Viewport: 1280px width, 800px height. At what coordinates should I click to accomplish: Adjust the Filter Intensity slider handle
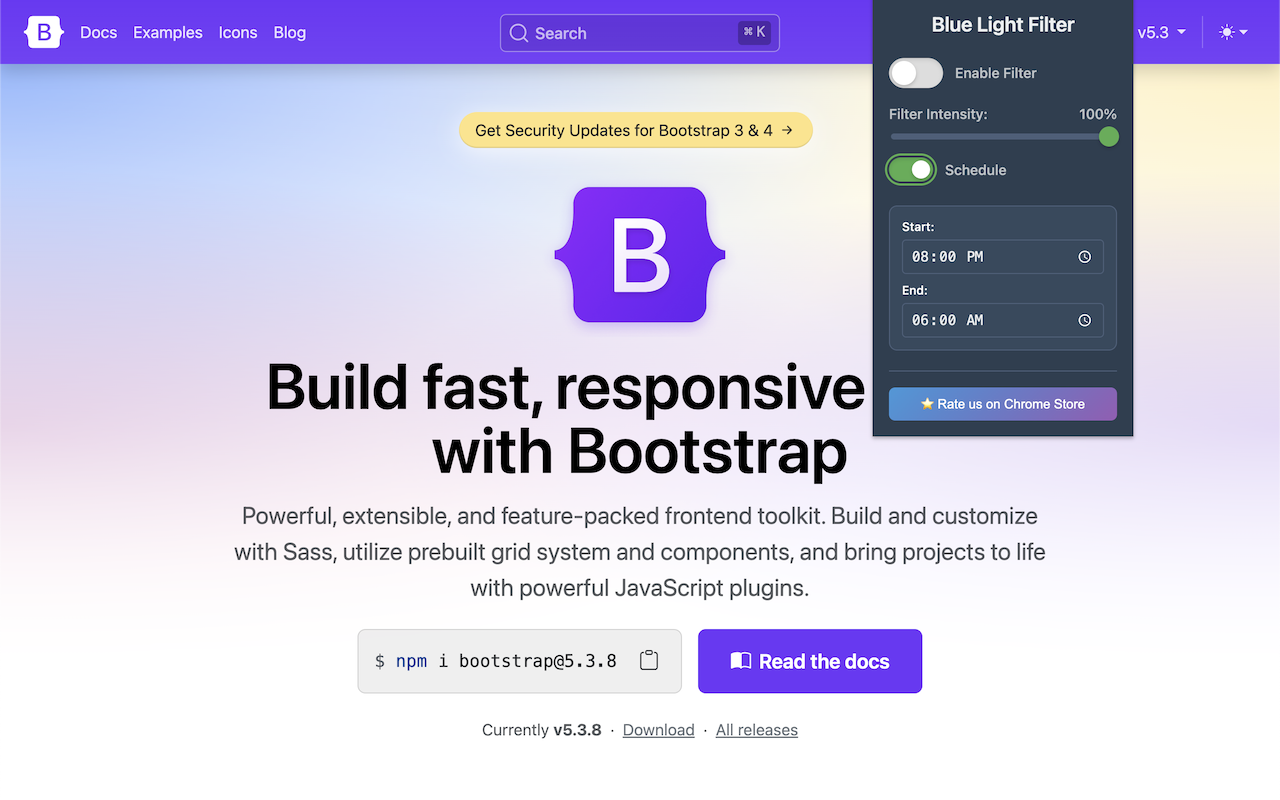1108,137
